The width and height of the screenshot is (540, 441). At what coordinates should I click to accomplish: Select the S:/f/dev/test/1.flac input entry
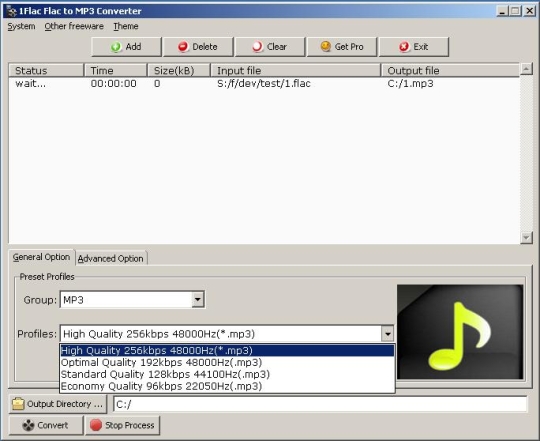(264, 84)
